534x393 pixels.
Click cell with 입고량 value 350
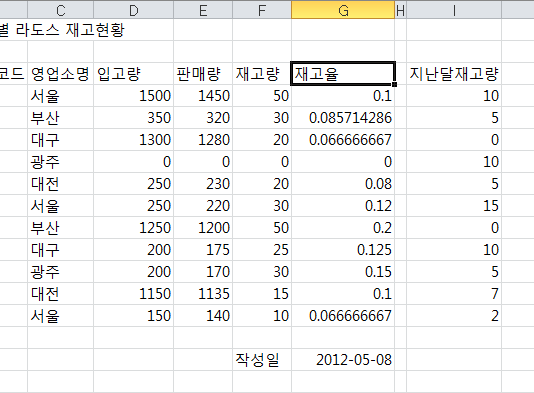tap(134, 118)
